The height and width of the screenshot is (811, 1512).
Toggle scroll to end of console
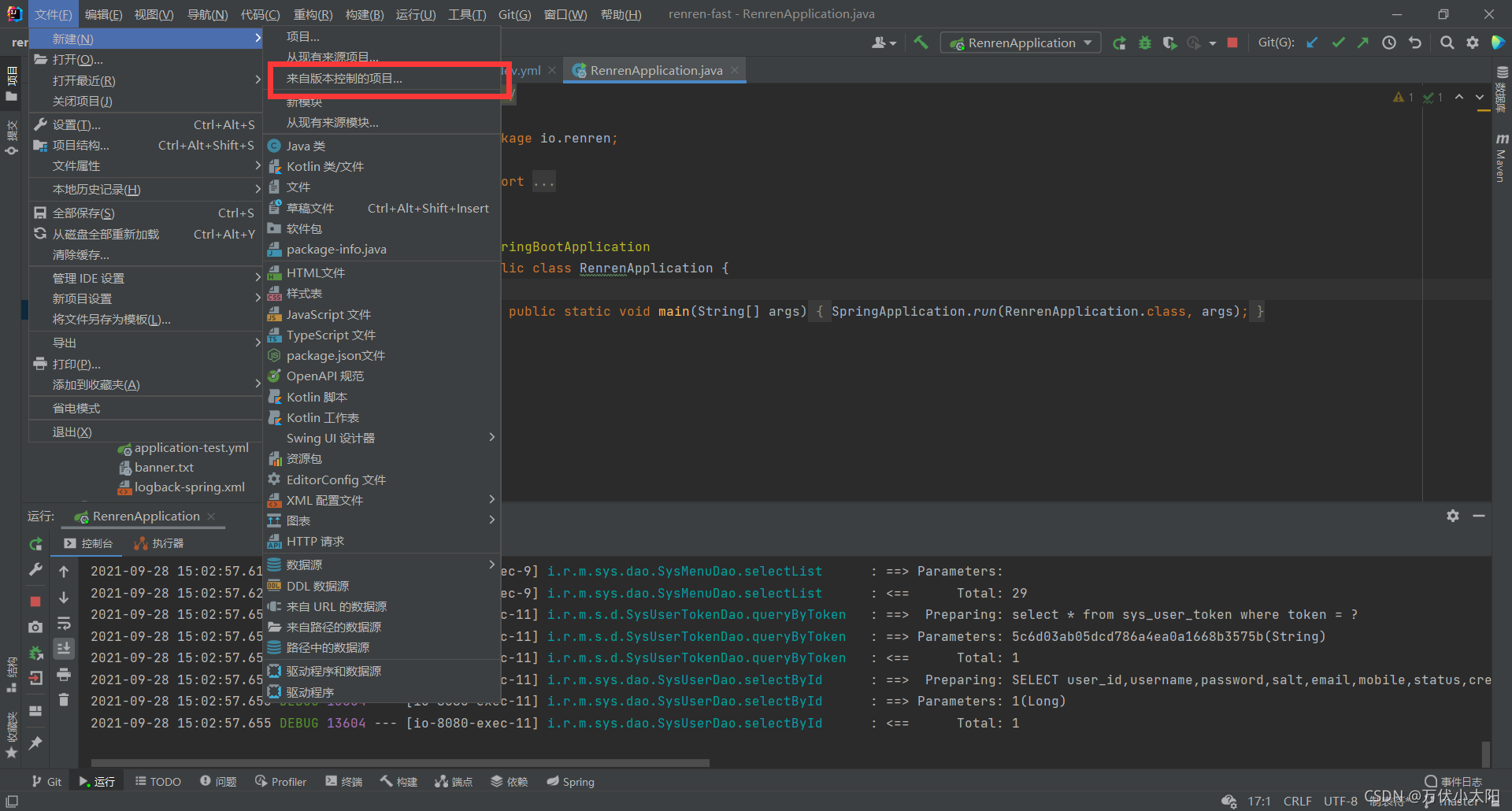point(64,649)
